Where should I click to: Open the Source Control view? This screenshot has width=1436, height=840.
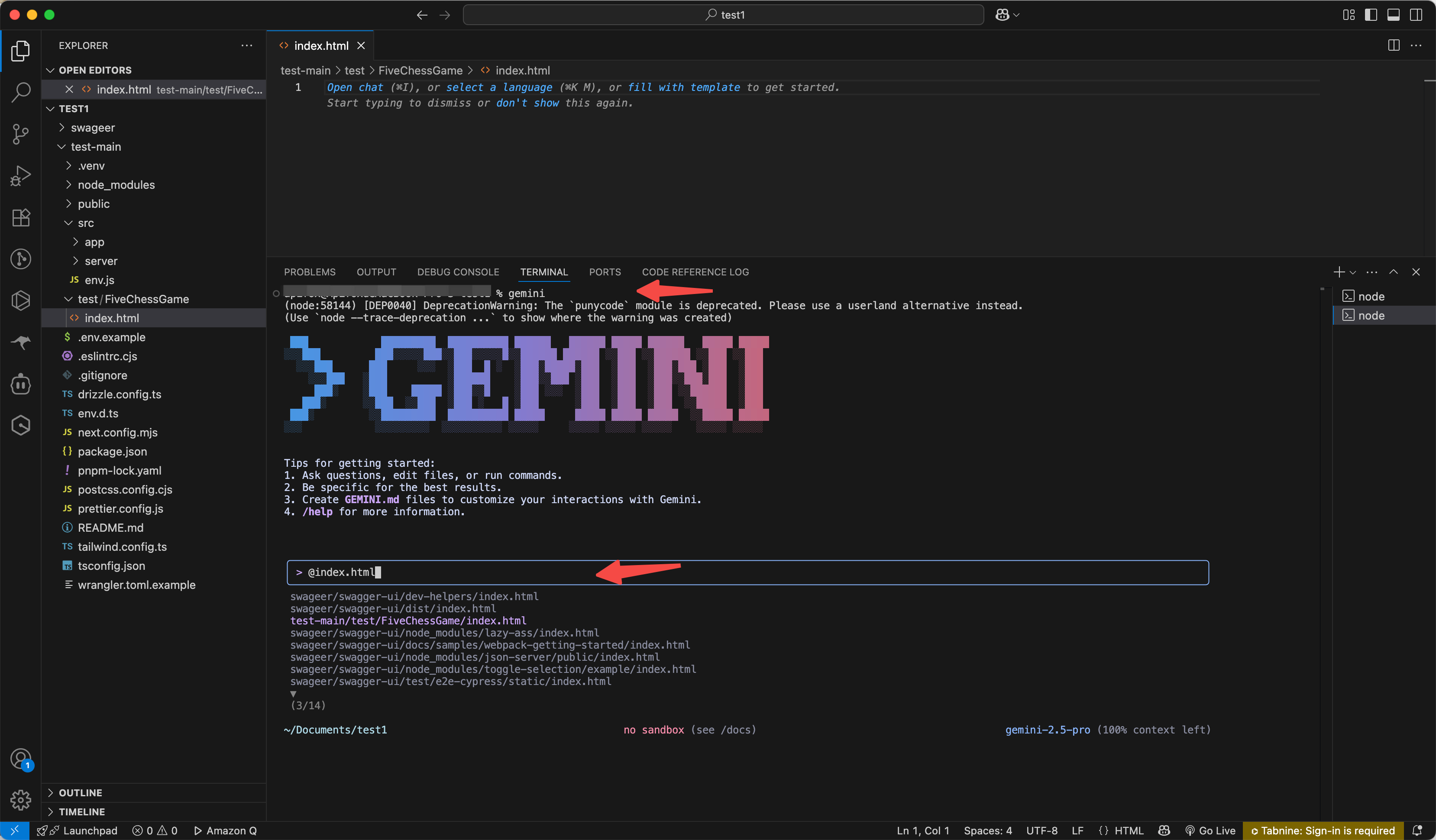point(20,134)
